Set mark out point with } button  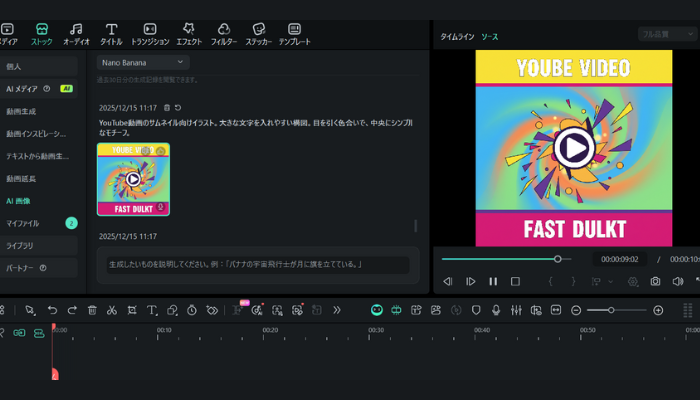click(x=574, y=281)
